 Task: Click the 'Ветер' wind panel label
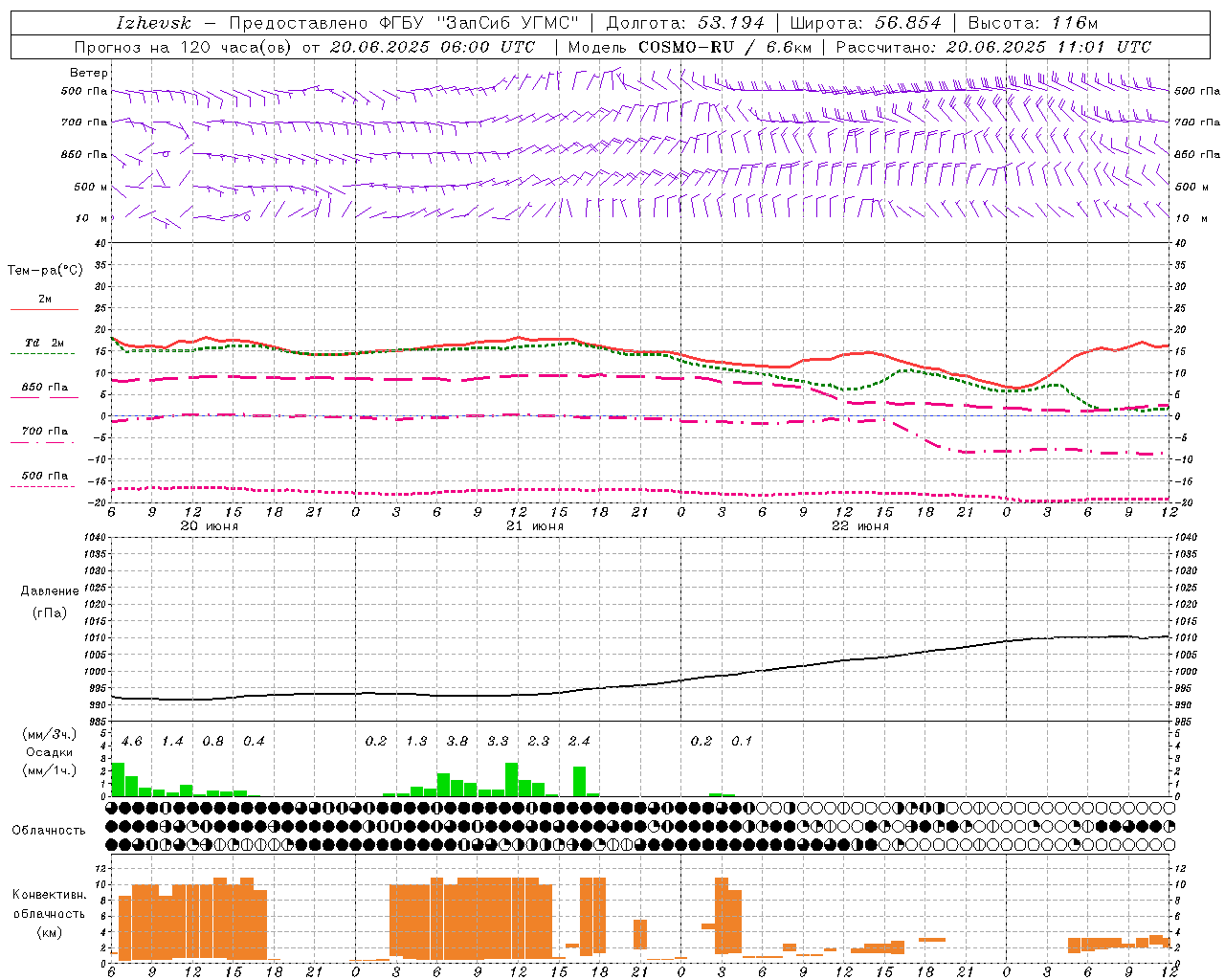(89, 73)
